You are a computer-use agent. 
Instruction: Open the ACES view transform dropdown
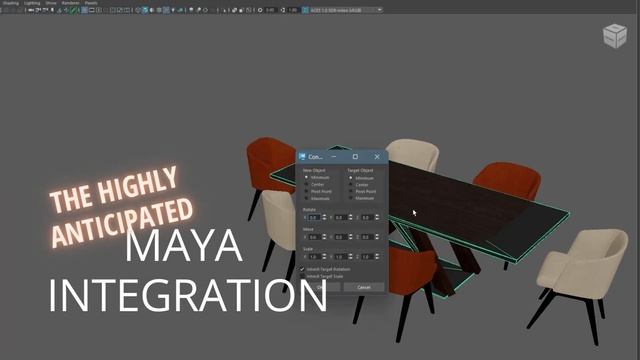346,10
